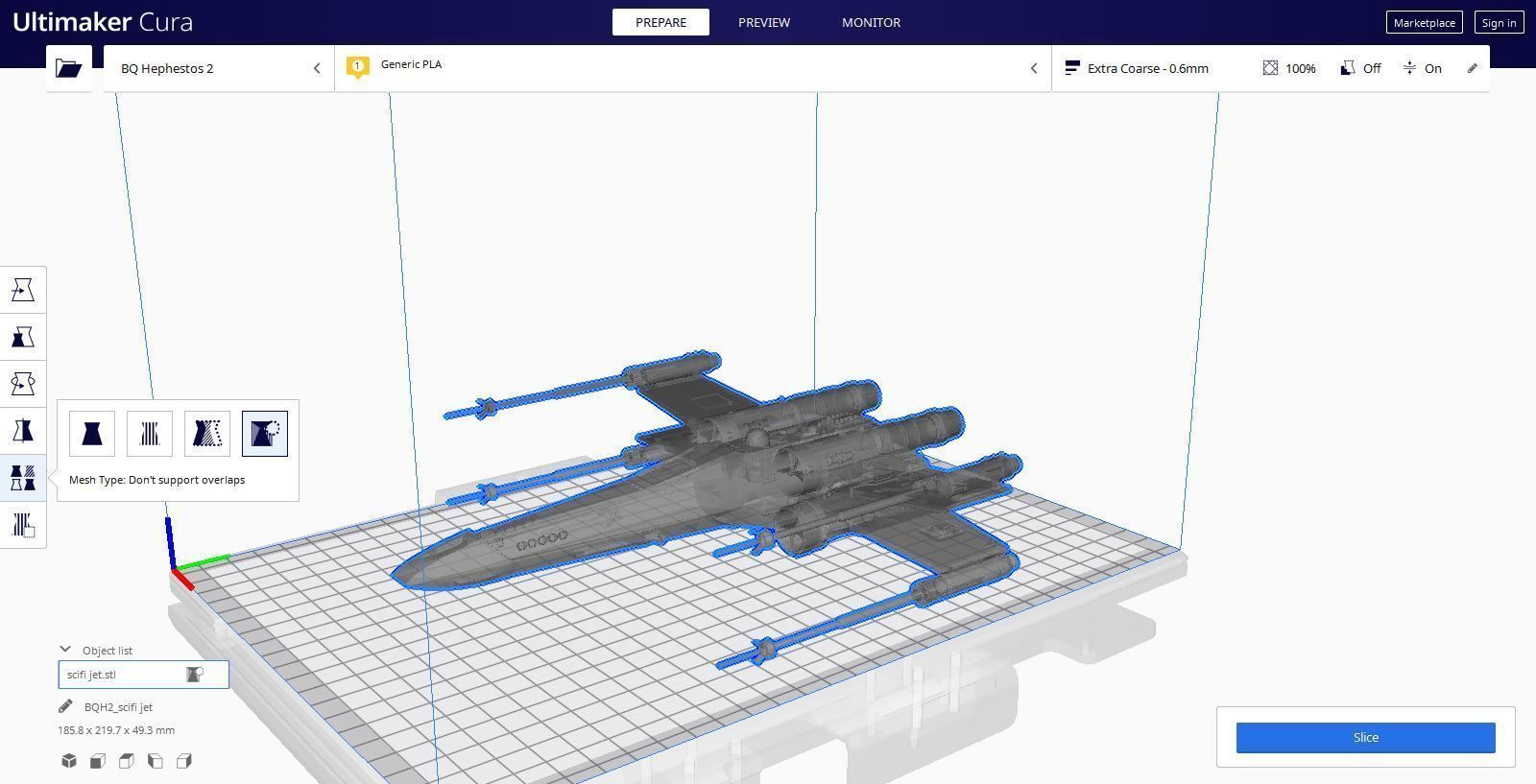Switch to right side view icon
Image resolution: width=1536 pixels, height=784 pixels.
pos(184,761)
